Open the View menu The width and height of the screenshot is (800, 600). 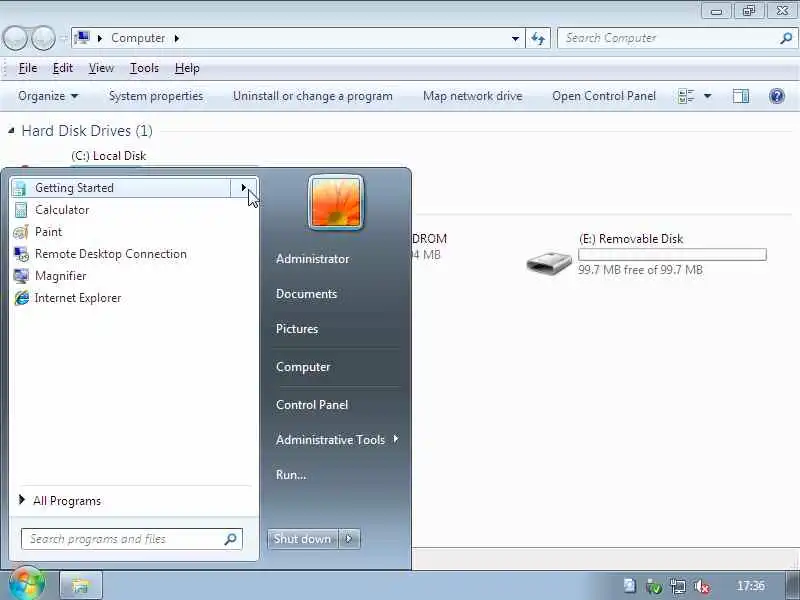point(101,68)
